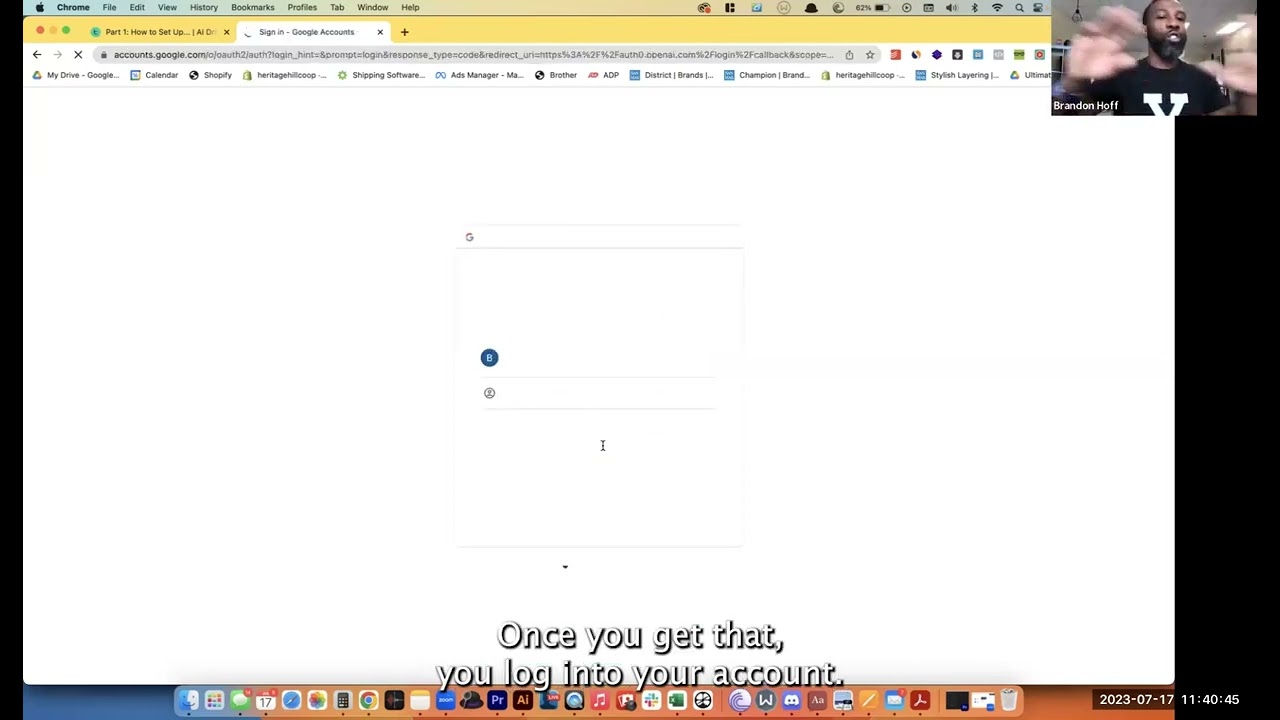
Task: Launch Adobe Illustrator from the dock
Action: pyautogui.click(x=523, y=700)
